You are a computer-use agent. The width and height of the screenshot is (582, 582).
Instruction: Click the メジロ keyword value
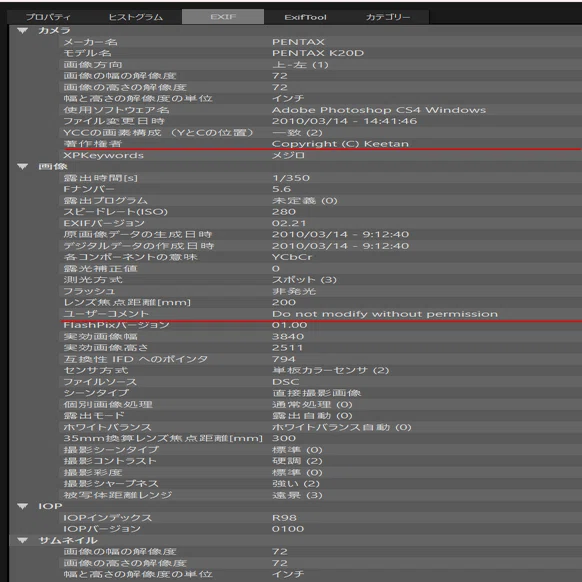tap(288, 155)
